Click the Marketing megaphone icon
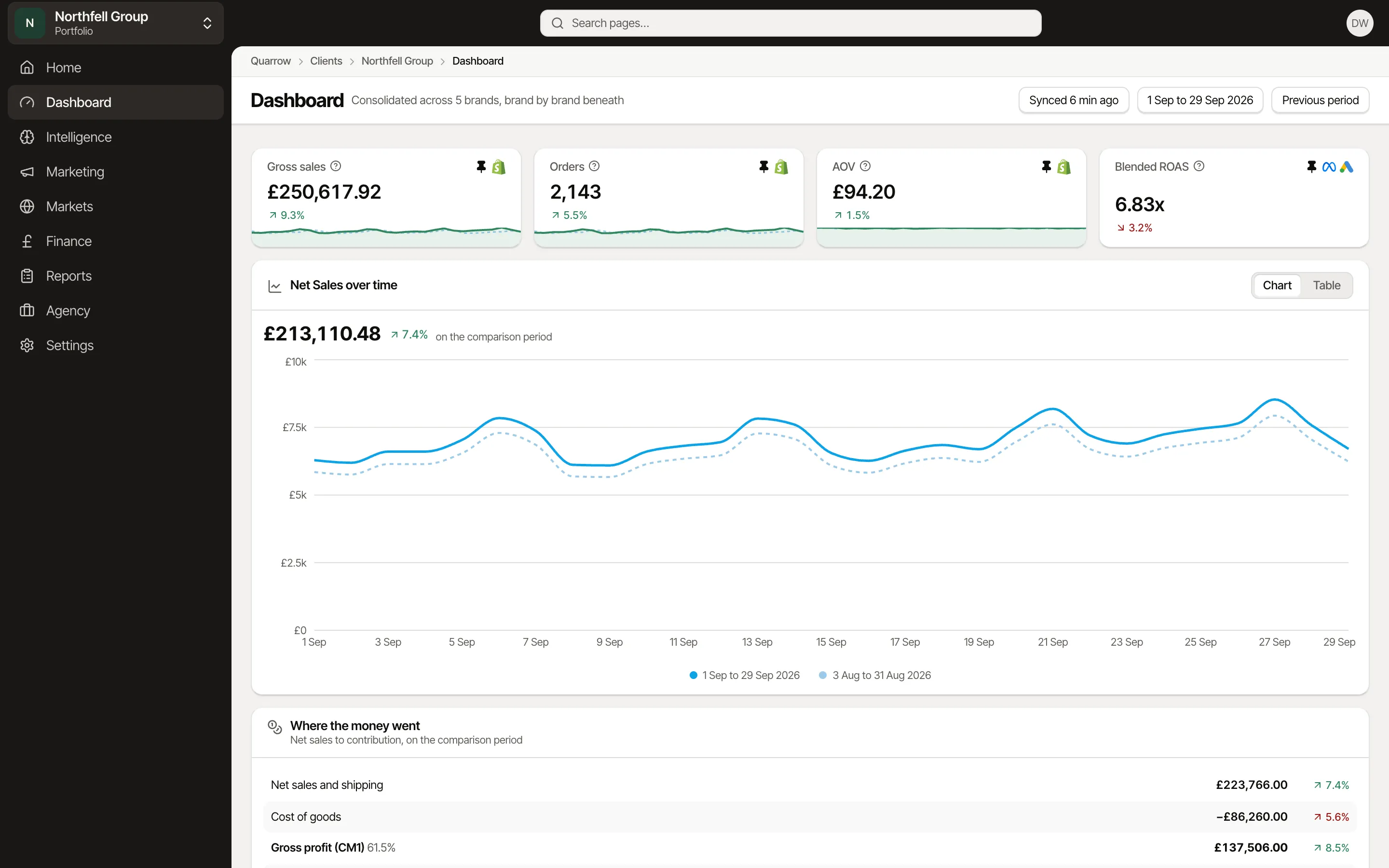The height and width of the screenshot is (868, 1389). [27, 172]
